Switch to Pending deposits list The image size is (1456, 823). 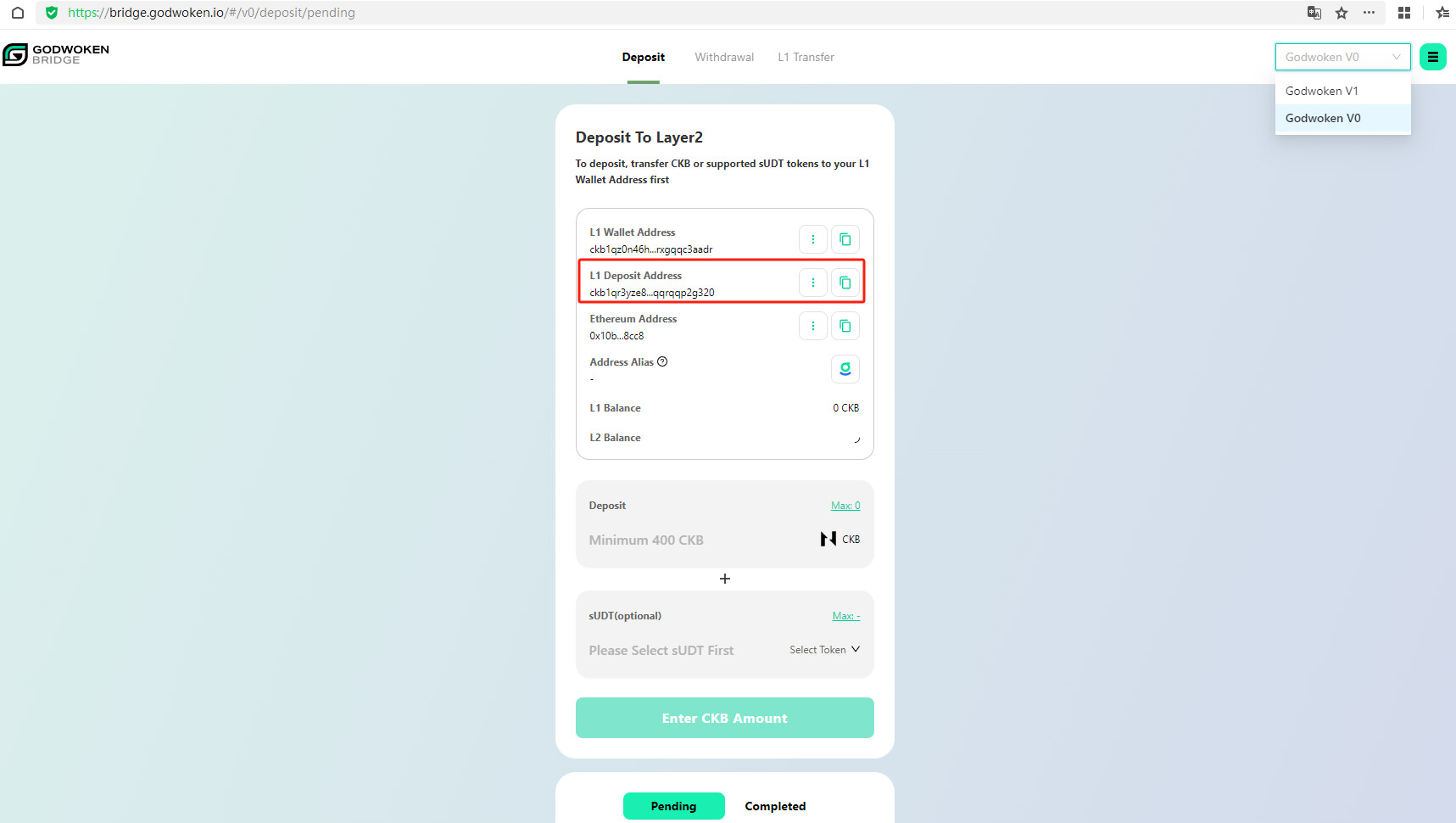673,806
